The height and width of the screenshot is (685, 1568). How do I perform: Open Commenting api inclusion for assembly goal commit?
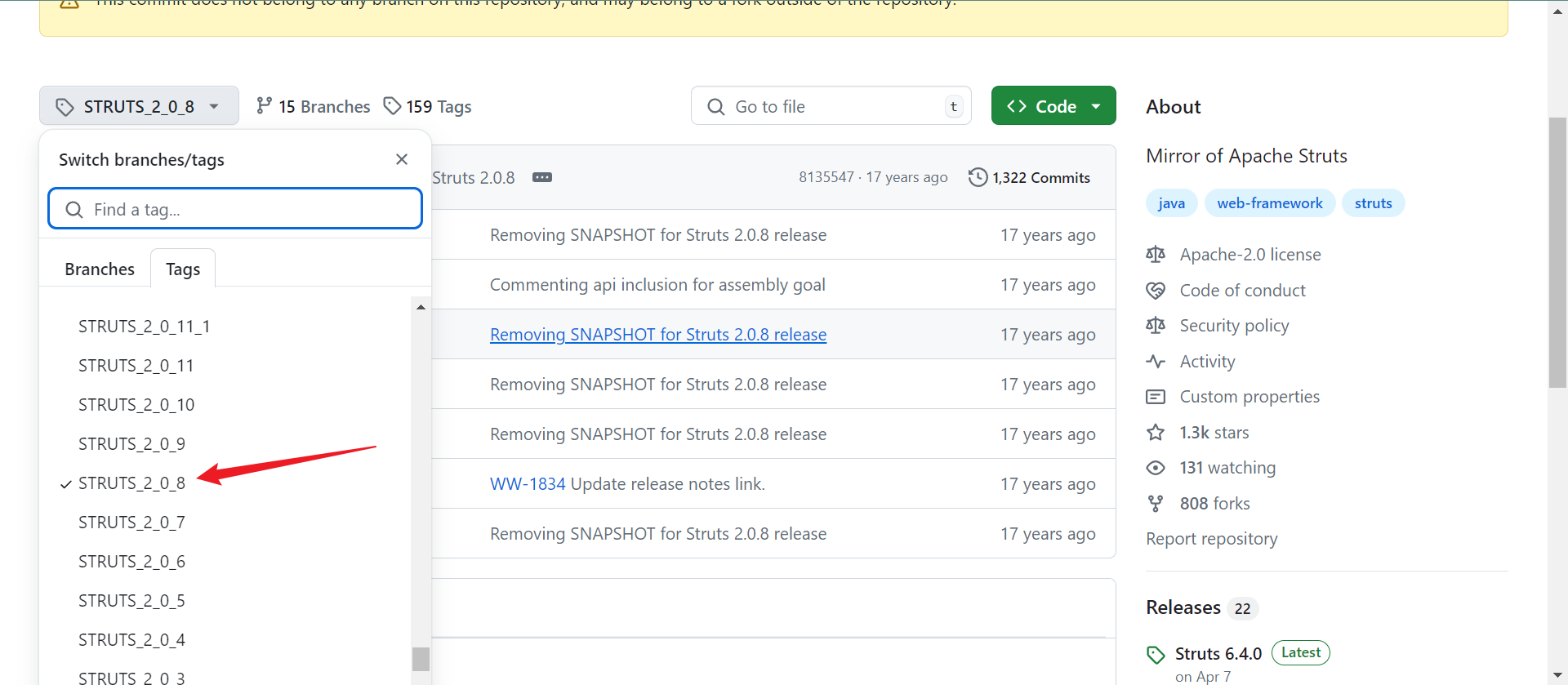click(x=657, y=285)
